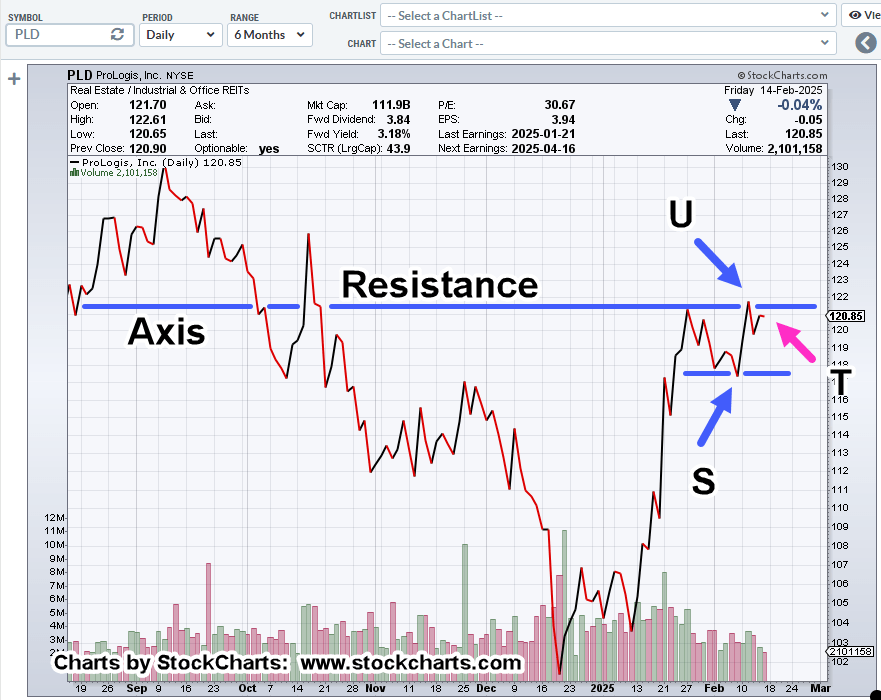Viewport: 881px width, 700px height.
Task: Click the plus icon left of chart
Action: [x=14, y=79]
